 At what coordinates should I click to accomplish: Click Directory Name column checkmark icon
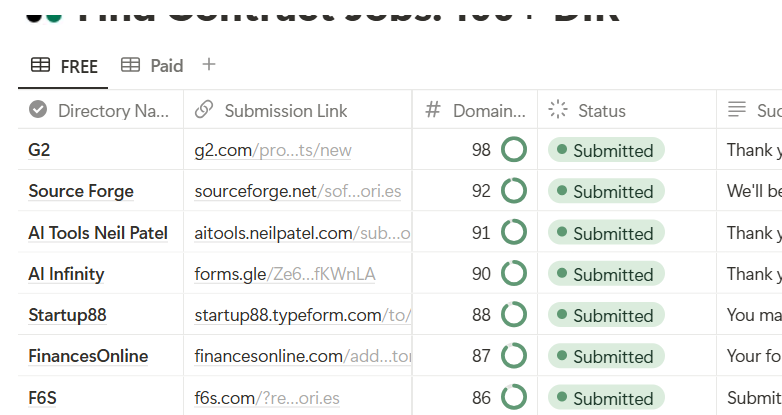(x=38, y=110)
